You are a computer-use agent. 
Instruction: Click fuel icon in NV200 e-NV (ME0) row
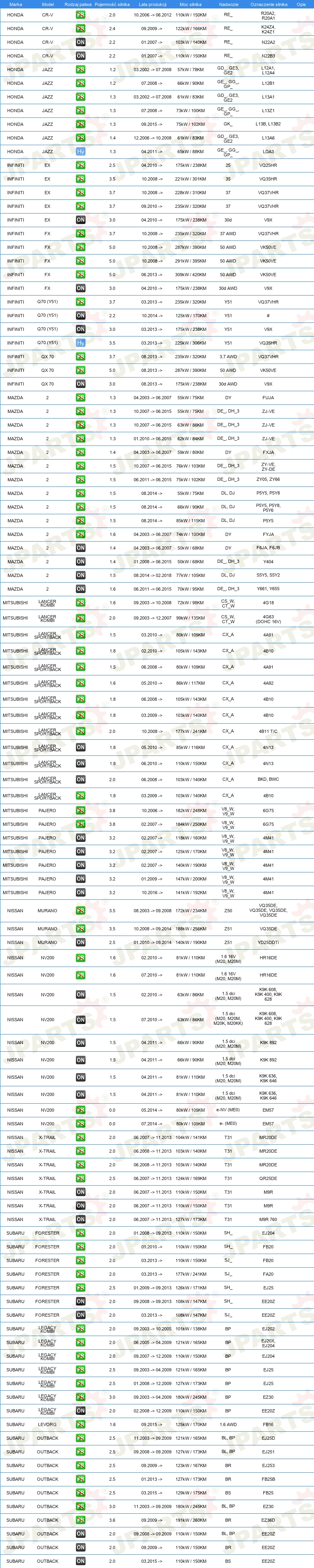[80, 1110]
